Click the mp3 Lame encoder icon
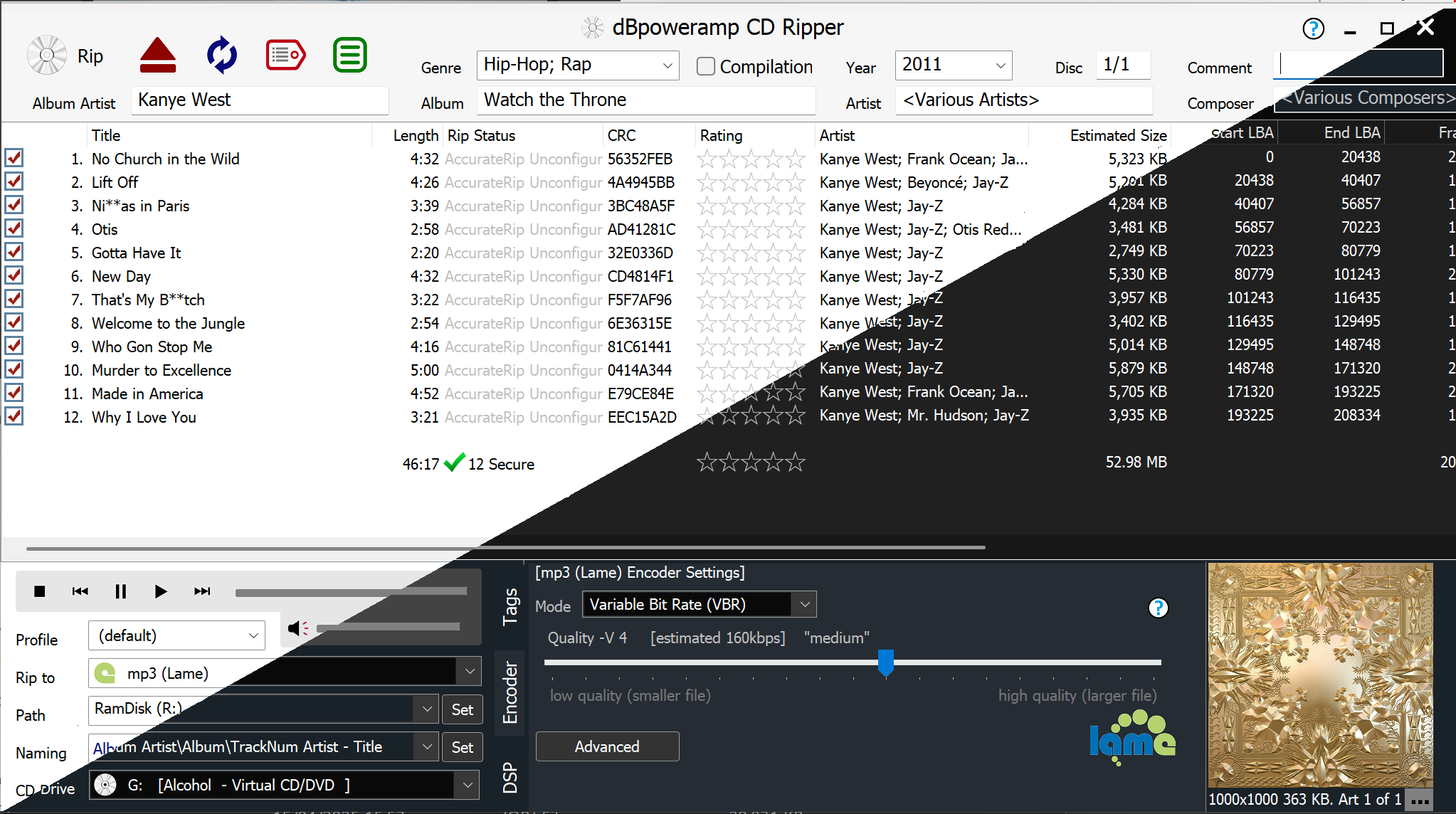The image size is (1456, 814). coord(105,672)
